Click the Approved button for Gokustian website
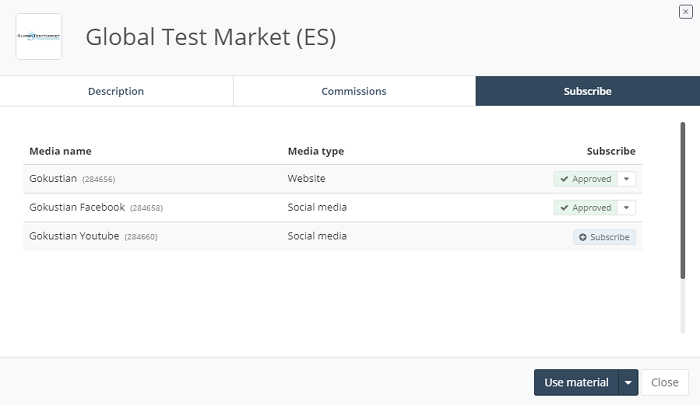 pyautogui.click(x=585, y=179)
